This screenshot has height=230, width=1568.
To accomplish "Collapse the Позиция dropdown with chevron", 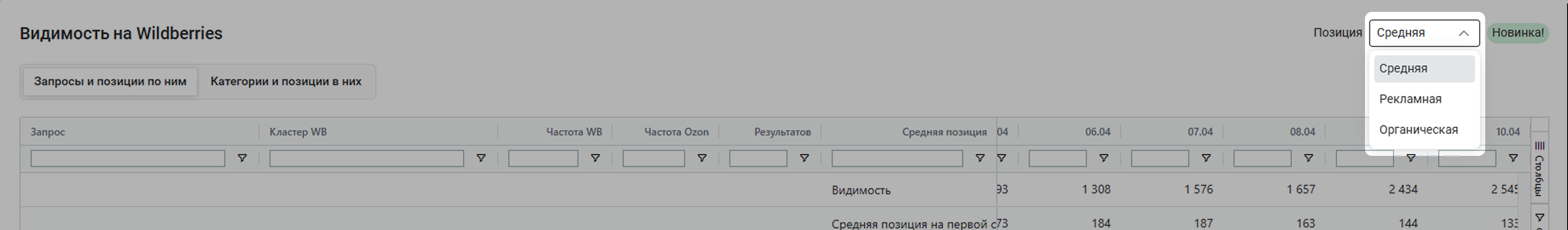I will [x=1464, y=34].
